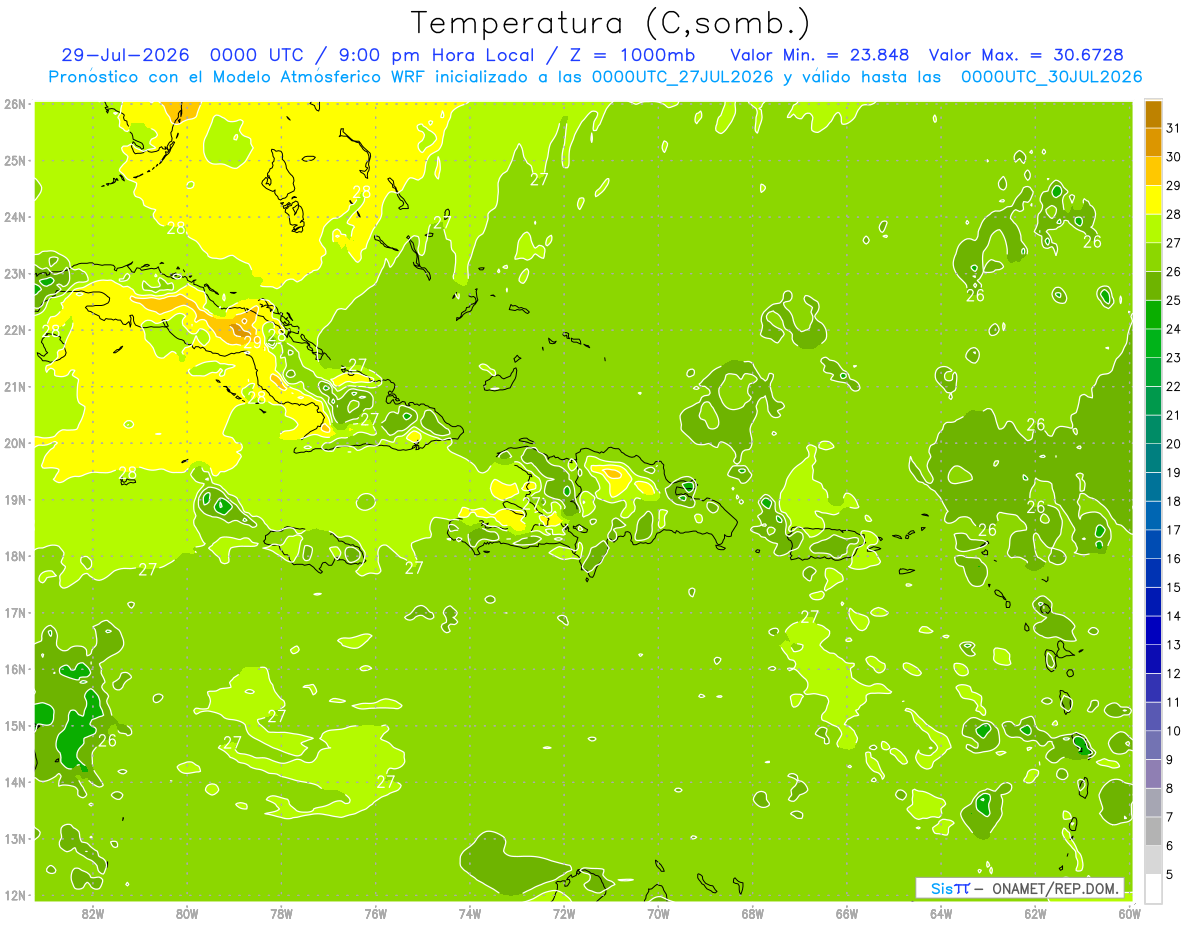Click the 66W longitude axis label
Screen dimensions: 1200x927
[847, 913]
